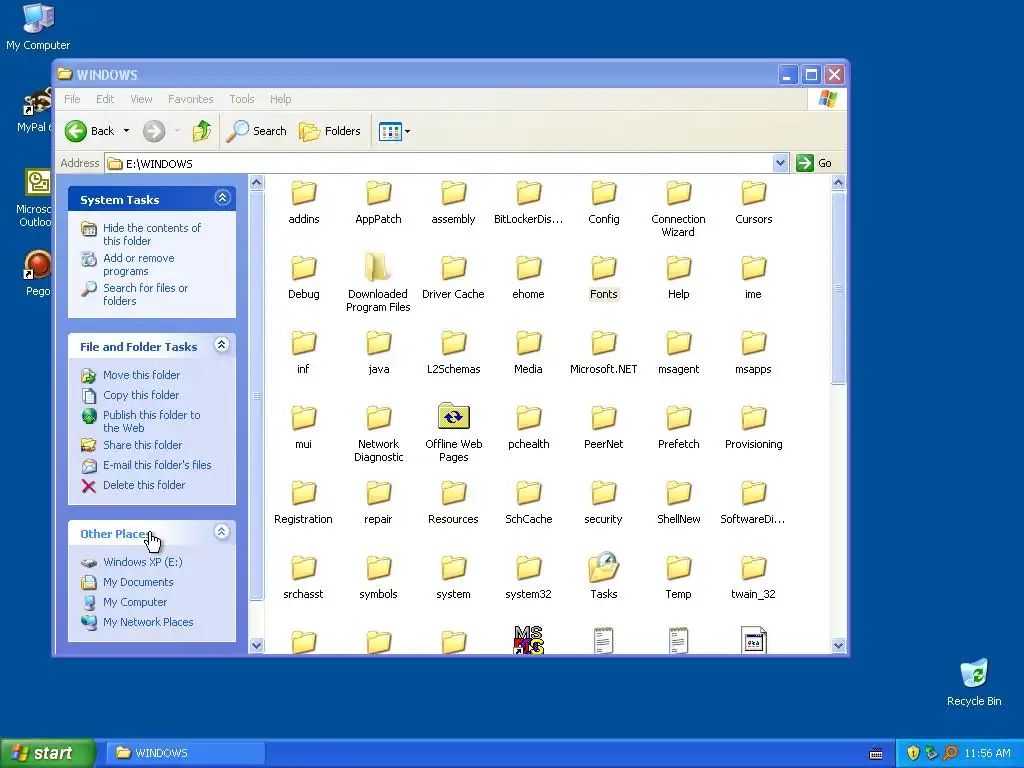The width and height of the screenshot is (1024, 768).
Task: Select the security folder icon
Action: (603, 494)
